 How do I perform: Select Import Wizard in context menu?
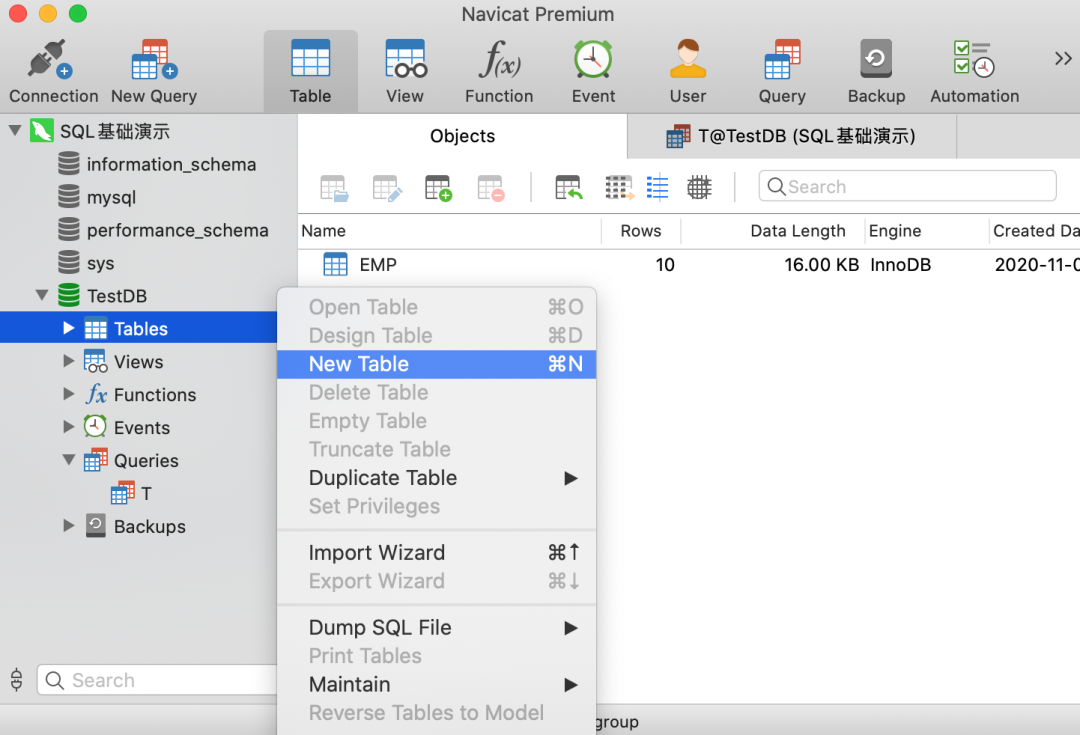point(376,553)
